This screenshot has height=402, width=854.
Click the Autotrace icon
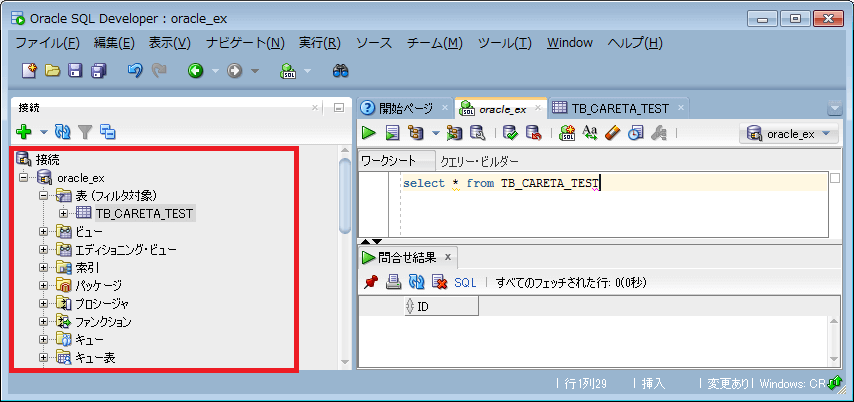coord(454,132)
